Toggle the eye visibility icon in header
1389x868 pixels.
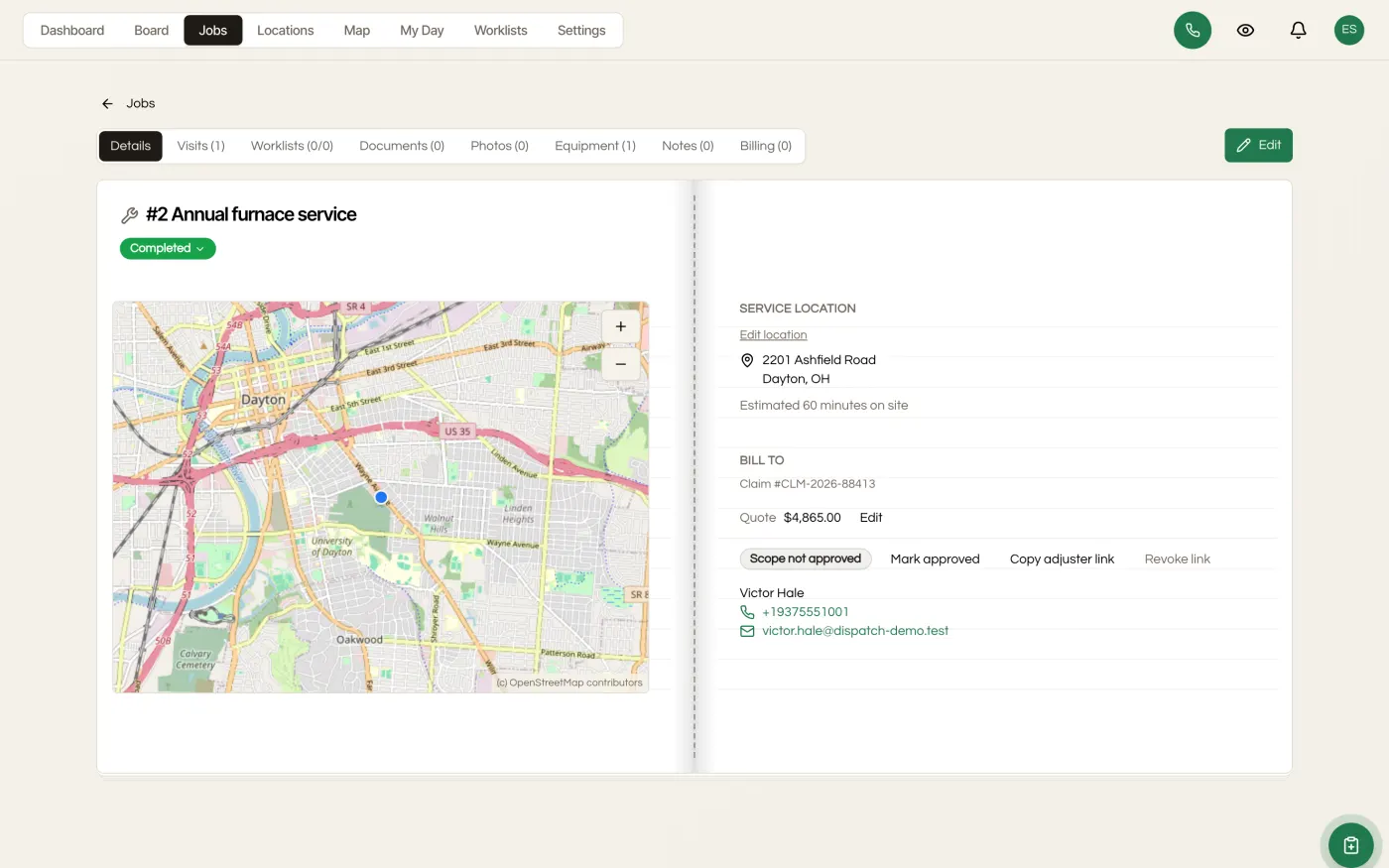[x=1245, y=30]
